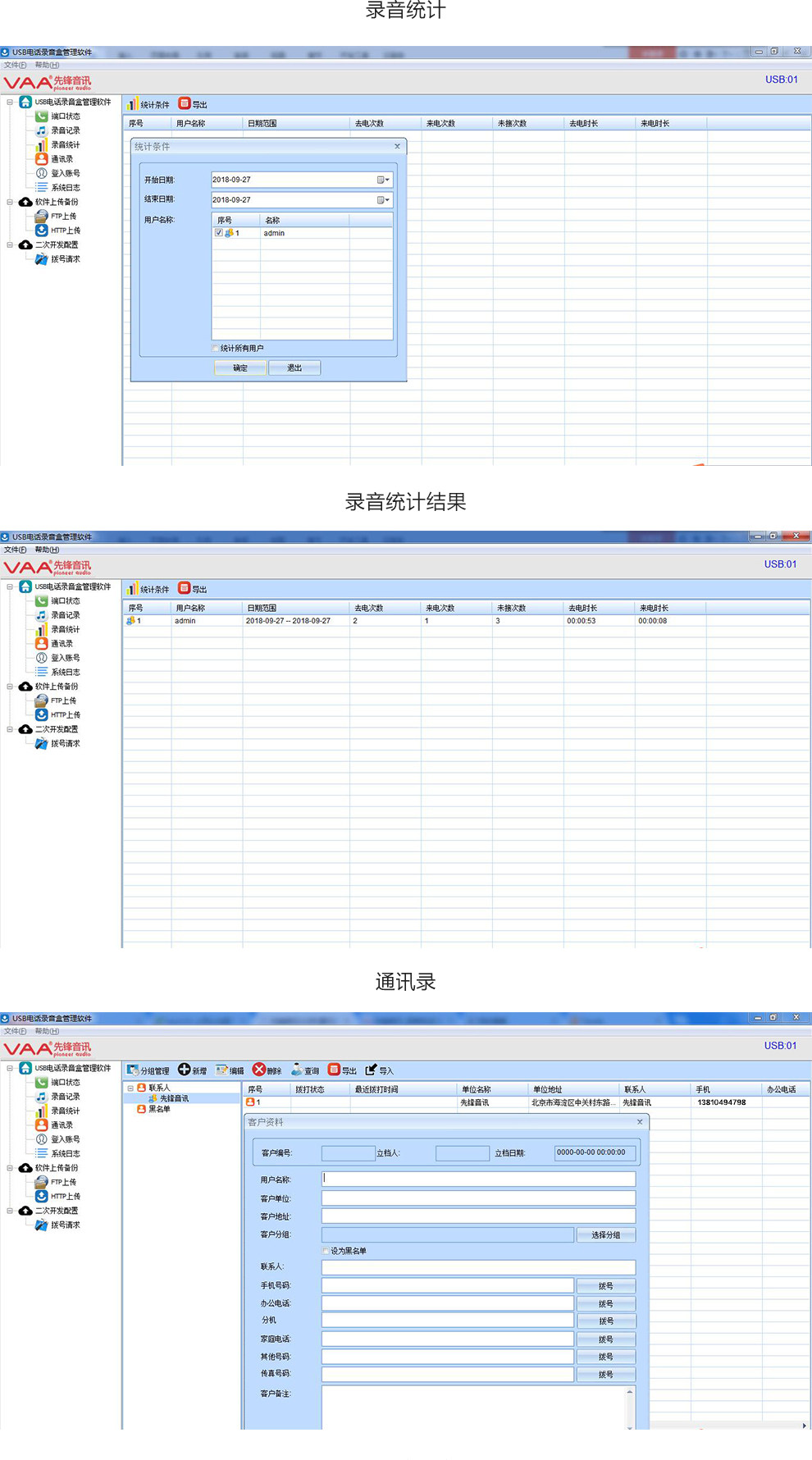Open the 开始日期 date picker dropdown
Image resolution: width=812 pixels, height=1460 pixels.
coord(383,180)
